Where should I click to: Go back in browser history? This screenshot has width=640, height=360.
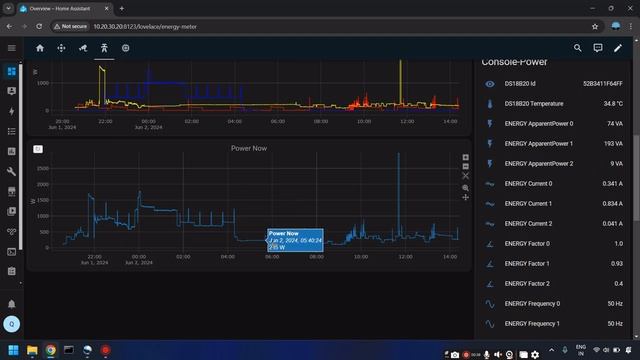(x=9, y=27)
